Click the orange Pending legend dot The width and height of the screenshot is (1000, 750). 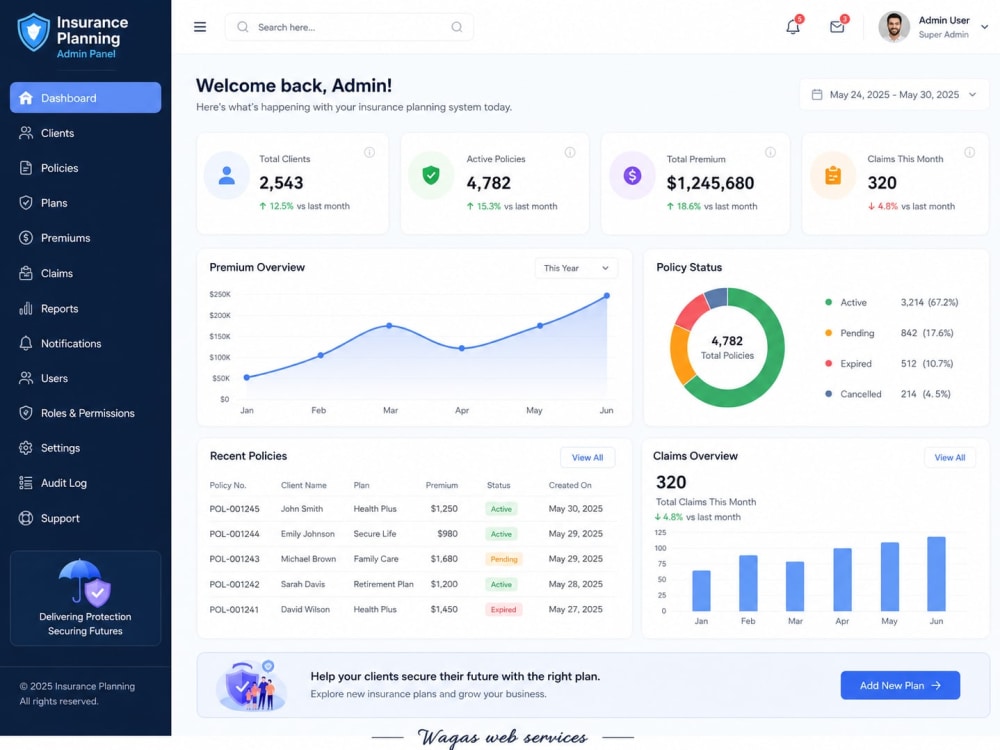pyautogui.click(x=828, y=333)
